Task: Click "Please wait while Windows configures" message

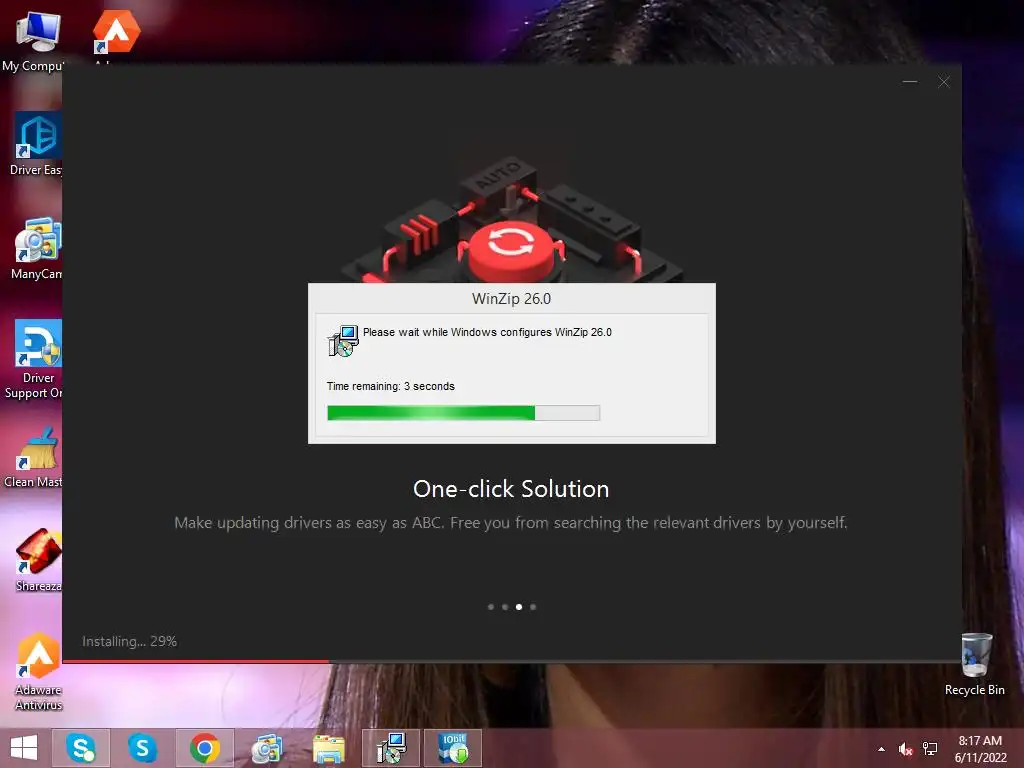Action: [x=487, y=332]
